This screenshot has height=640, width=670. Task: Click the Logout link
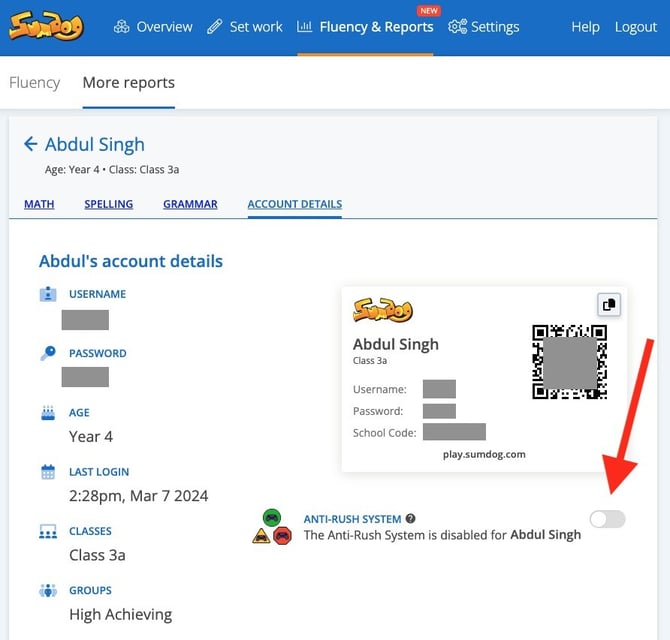pyautogui.click(x=635, y=27)
